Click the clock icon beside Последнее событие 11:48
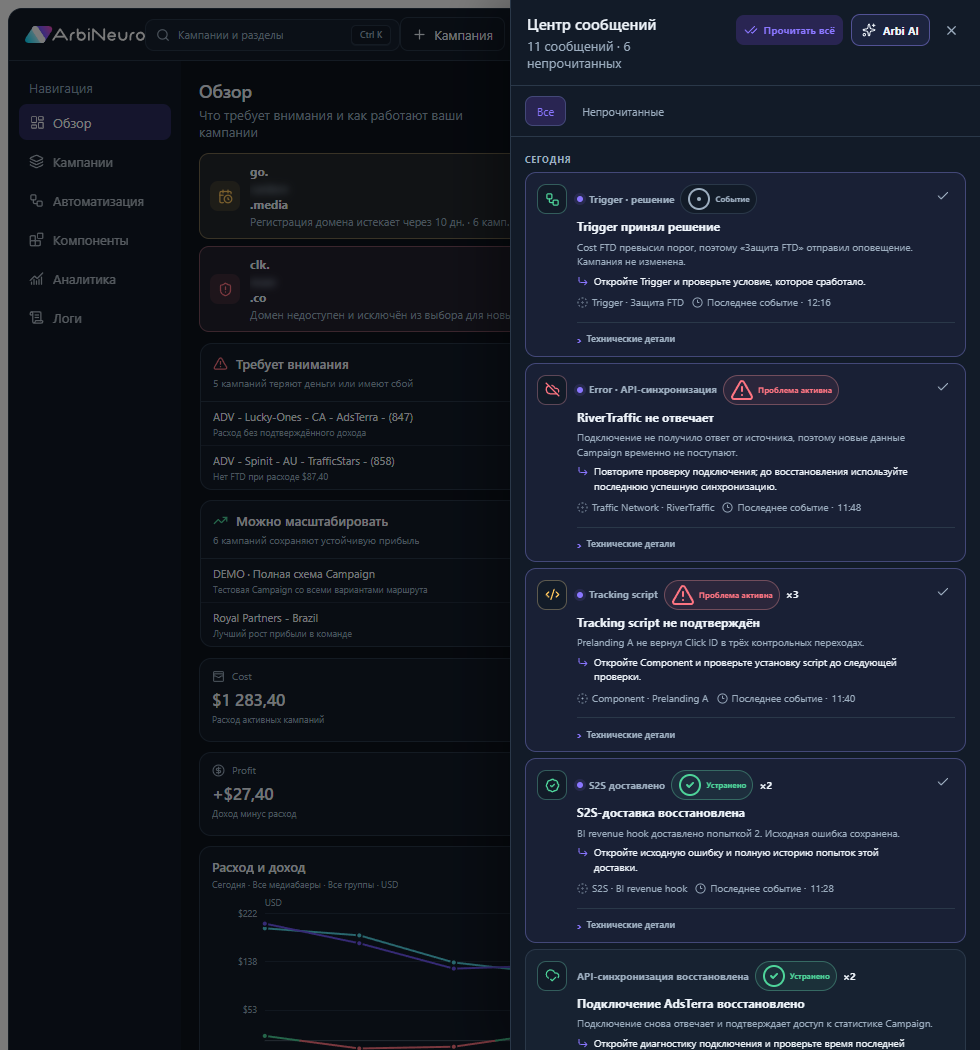The width and height of the screenshot is (980, 1050). coord(727,508)
